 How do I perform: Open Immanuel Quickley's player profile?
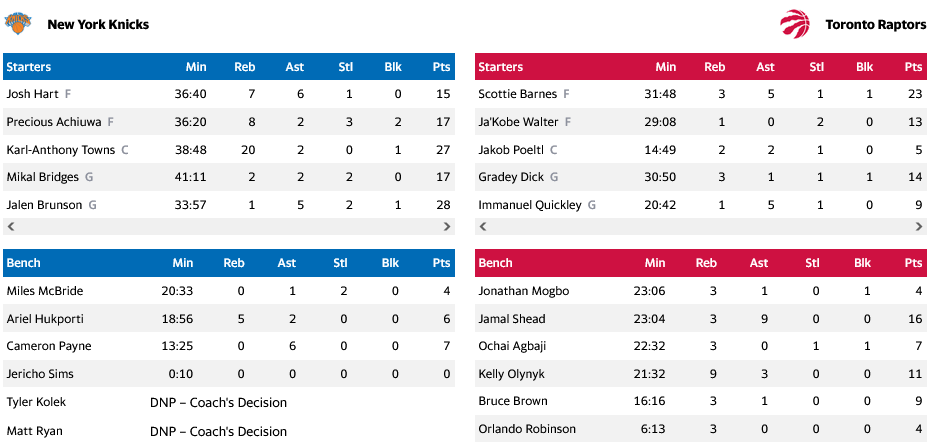(x=530, y=205)
